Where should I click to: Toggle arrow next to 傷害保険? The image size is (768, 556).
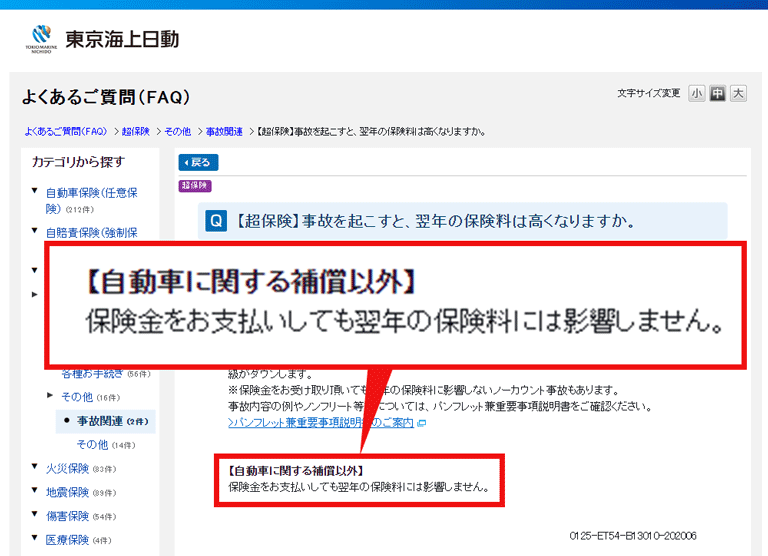pyautogui.click(x=34, y=513)
